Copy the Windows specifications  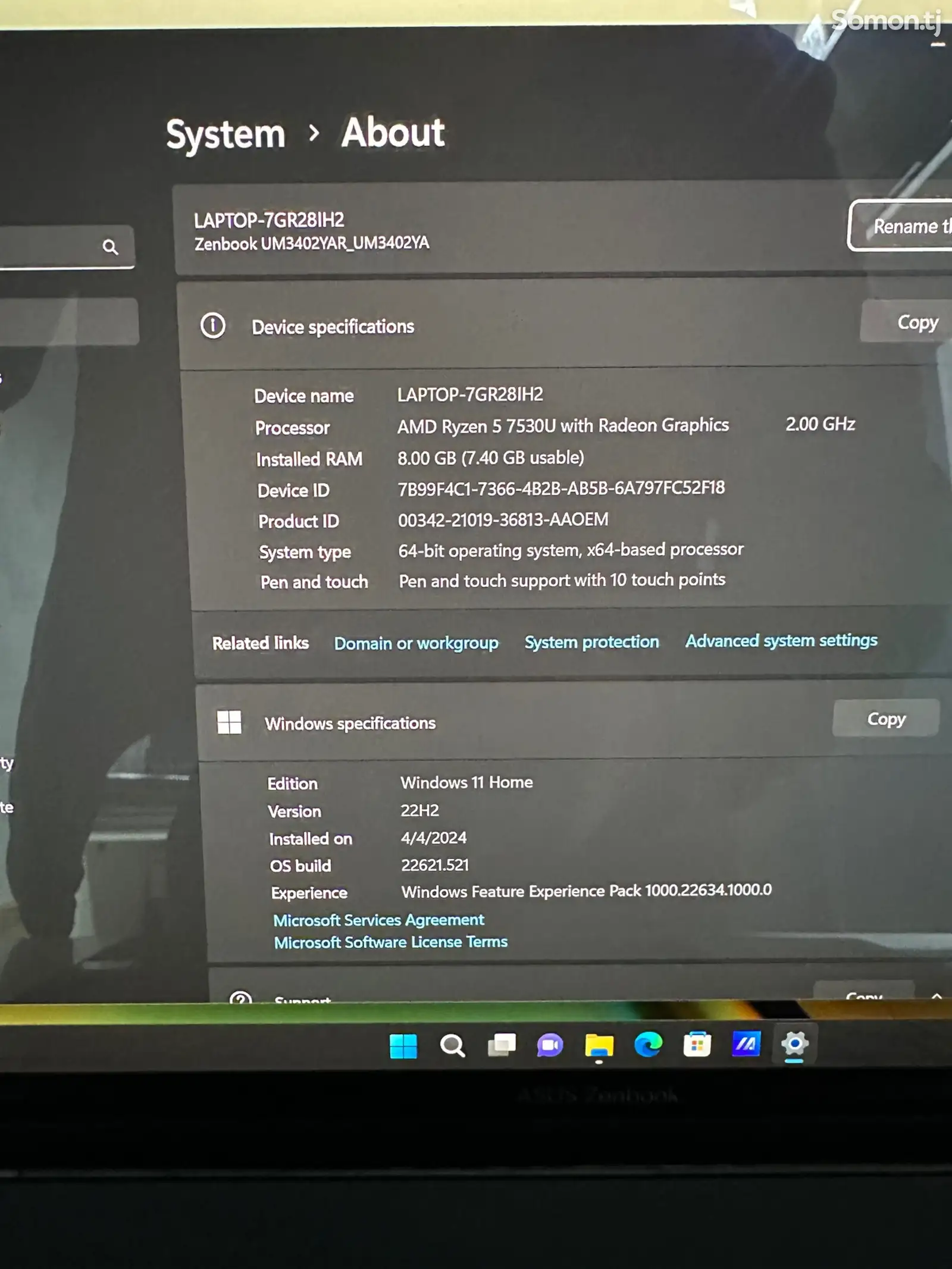click(x=886, y=719)
